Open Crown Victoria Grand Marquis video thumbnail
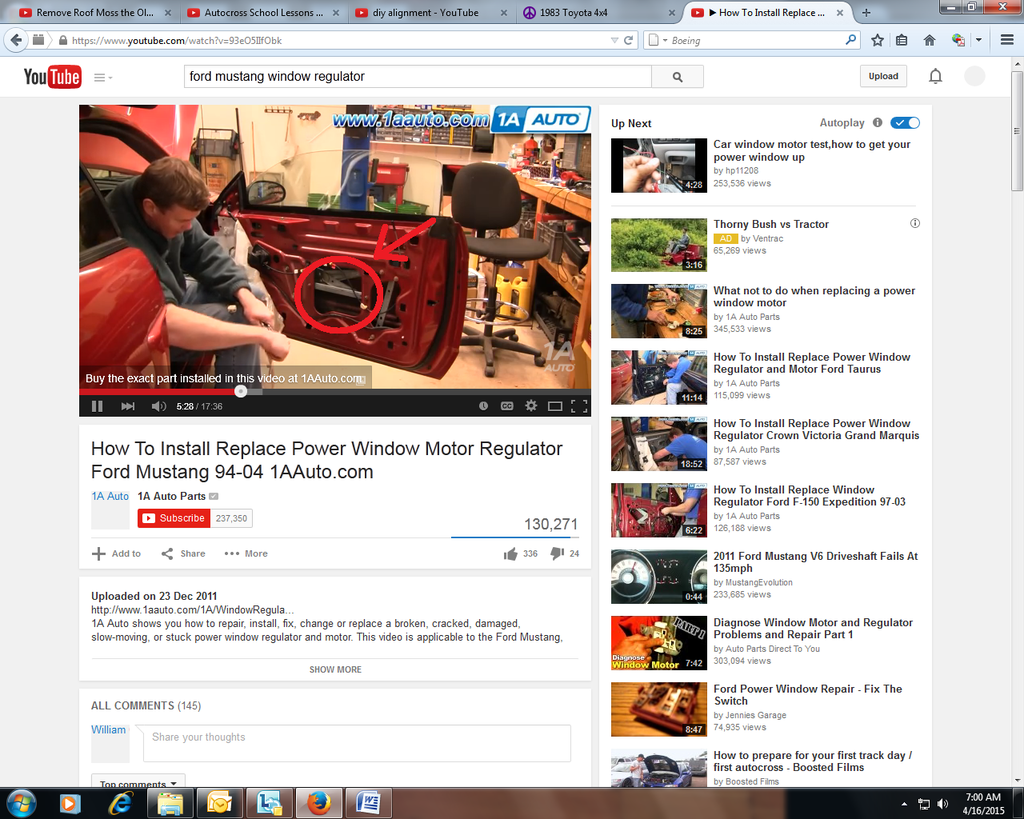The image size is (1024, 819). tap(659, 444)
